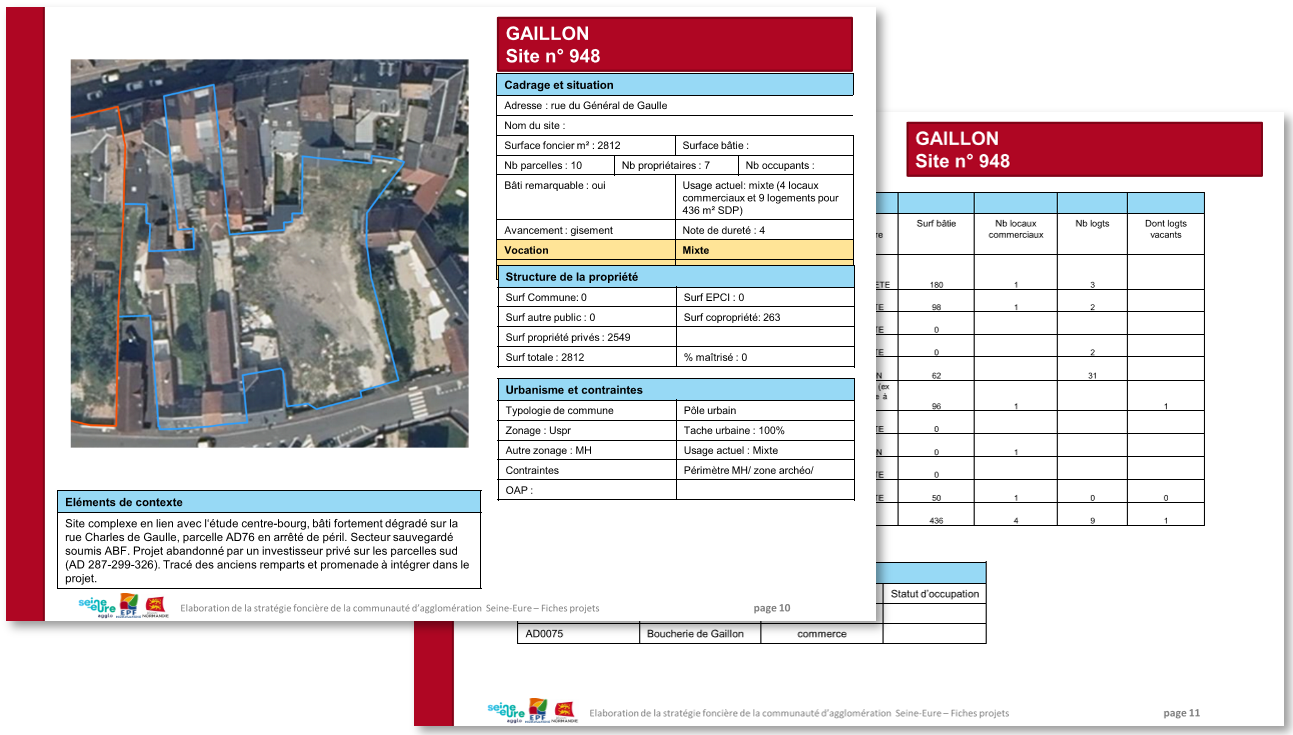
Task: Click the 'Structure de la propriété' section header
Action: (675, 277)
